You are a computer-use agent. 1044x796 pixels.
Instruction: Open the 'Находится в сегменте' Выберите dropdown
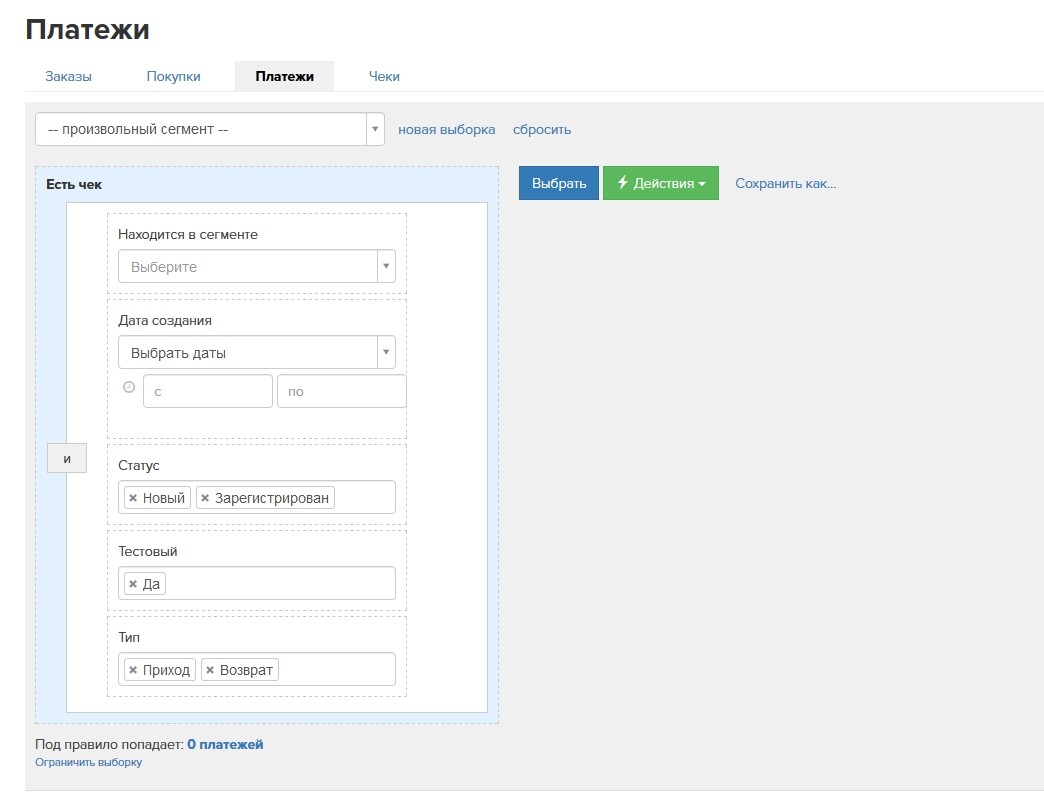pyautogui.click(x=257, y=266)
